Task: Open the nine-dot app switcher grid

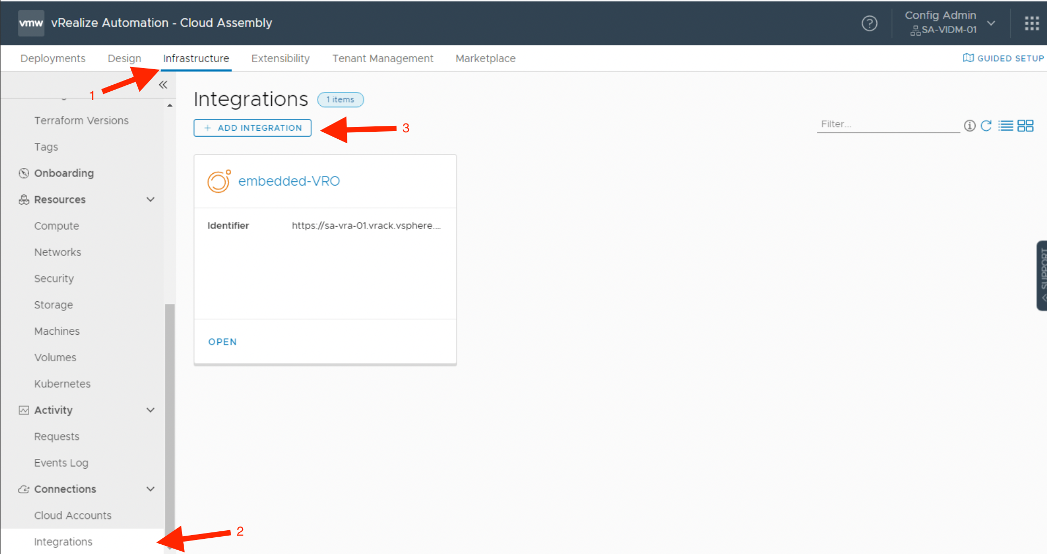Action: tap(1031, 23)
